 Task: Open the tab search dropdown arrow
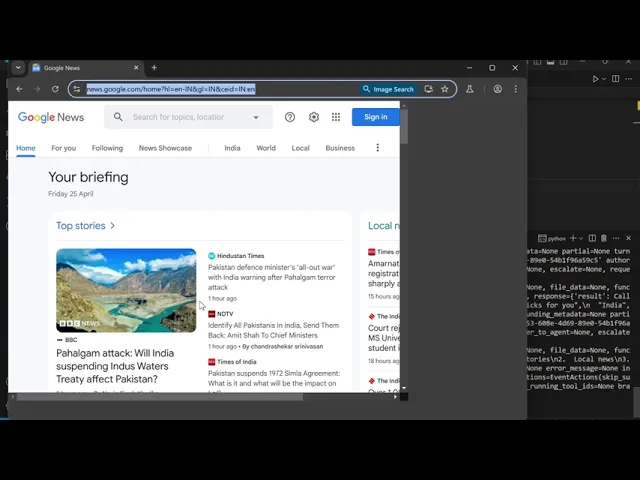(18, 68)
